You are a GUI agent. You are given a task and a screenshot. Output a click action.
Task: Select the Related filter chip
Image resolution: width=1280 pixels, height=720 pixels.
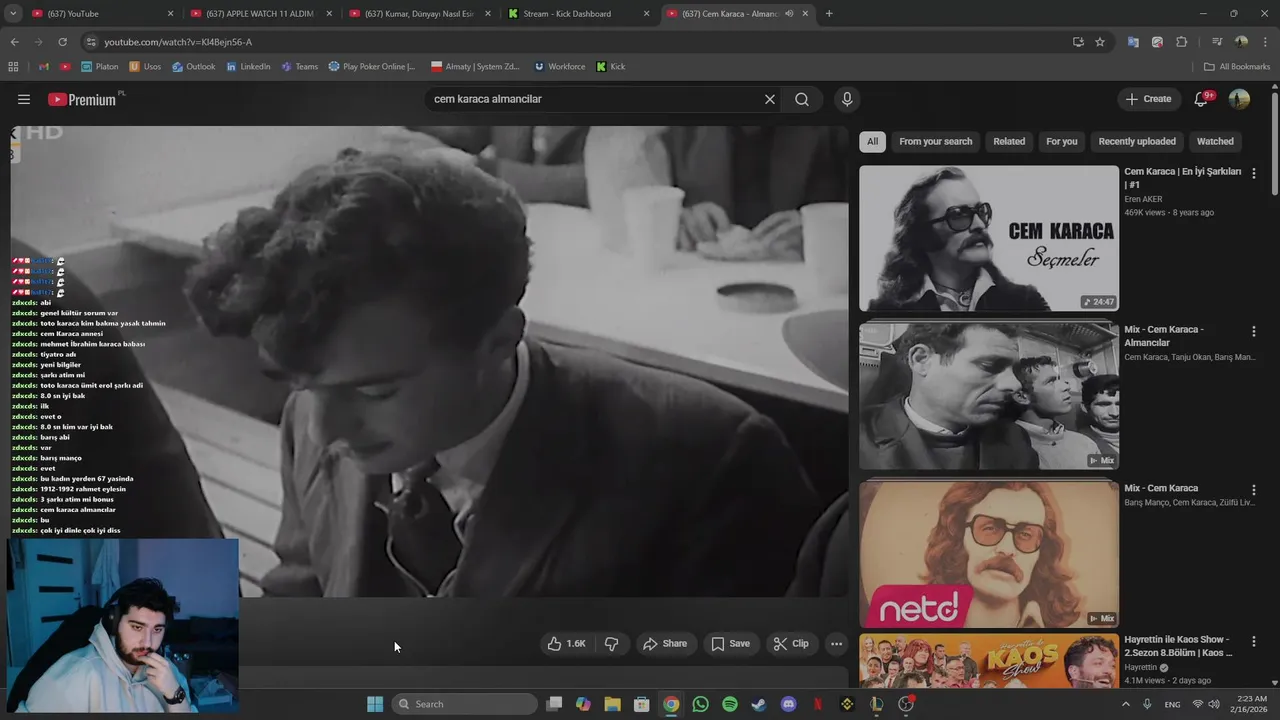[x=1009, y=141]
